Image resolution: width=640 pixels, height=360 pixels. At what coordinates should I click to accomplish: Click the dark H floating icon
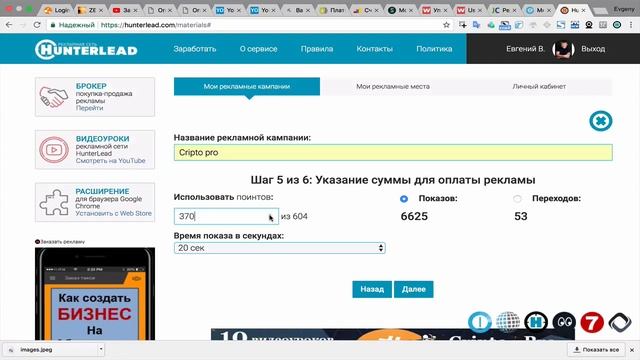pos(536,322)
